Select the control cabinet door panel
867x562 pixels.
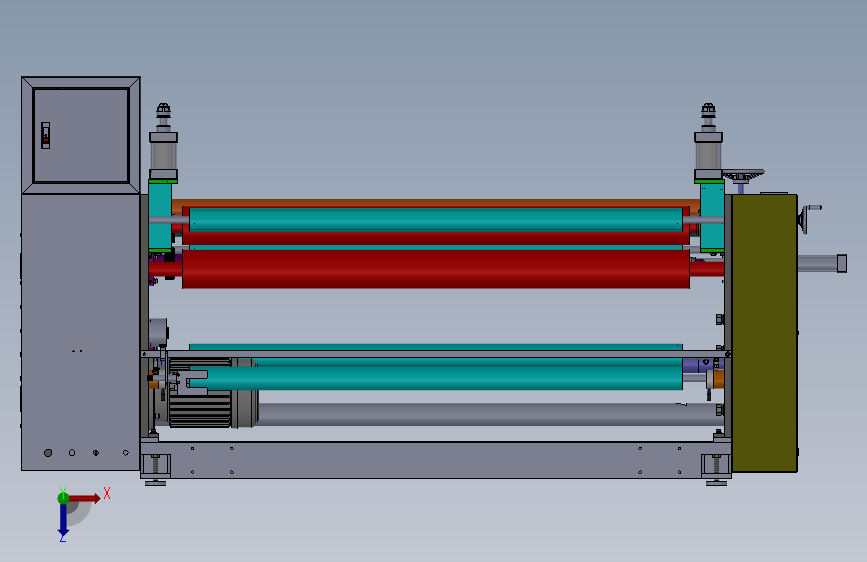81,135
